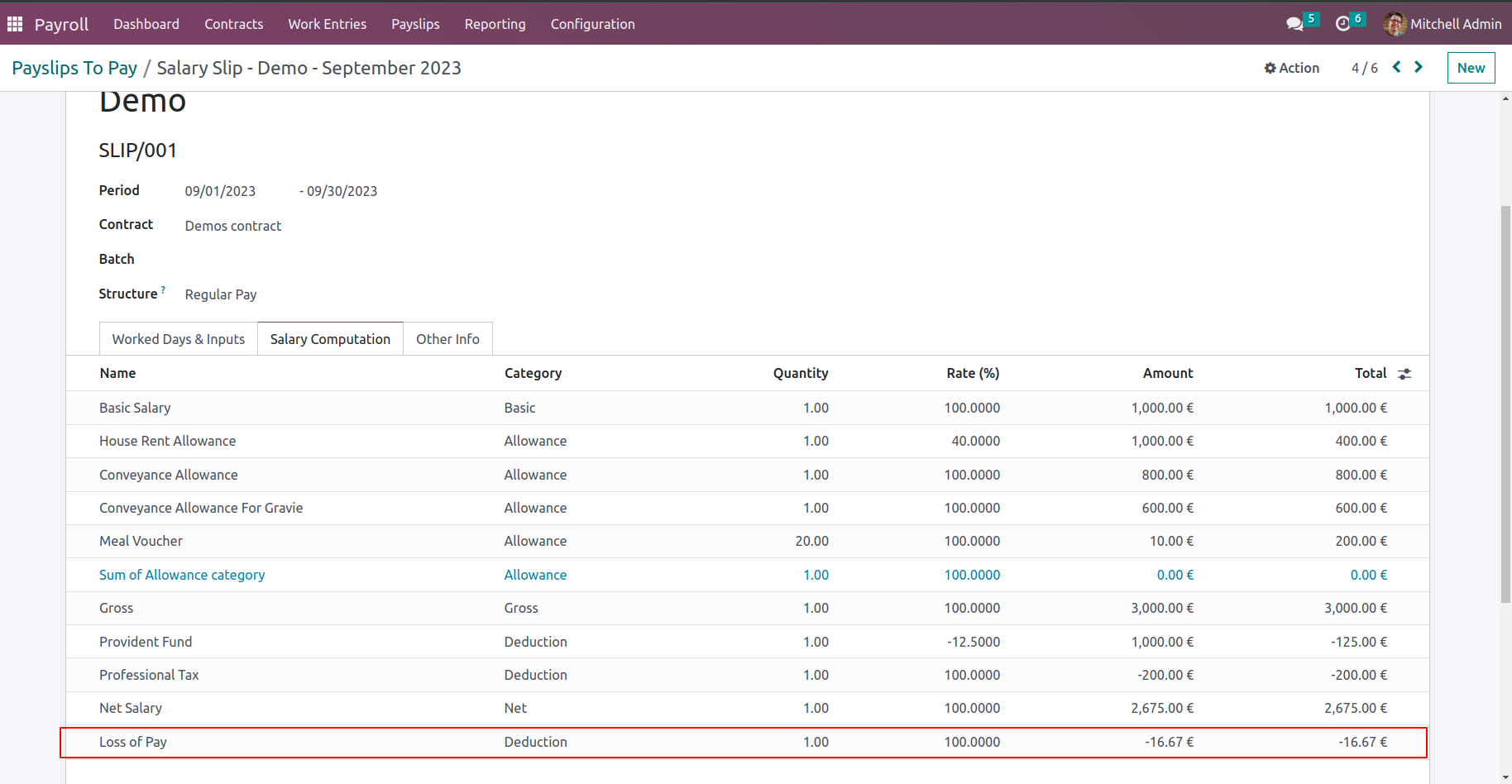Click the SLIP/001 reference
The height and width of the screenshot is (784, 1512).
137,151
